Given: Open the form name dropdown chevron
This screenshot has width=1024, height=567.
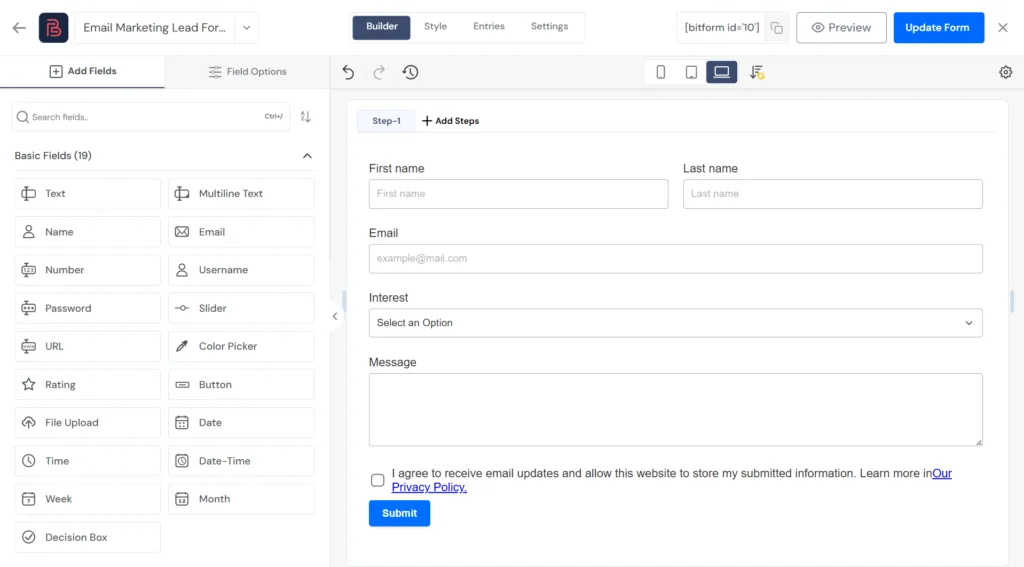Looking at the screenshot, I should click(246, 28).
